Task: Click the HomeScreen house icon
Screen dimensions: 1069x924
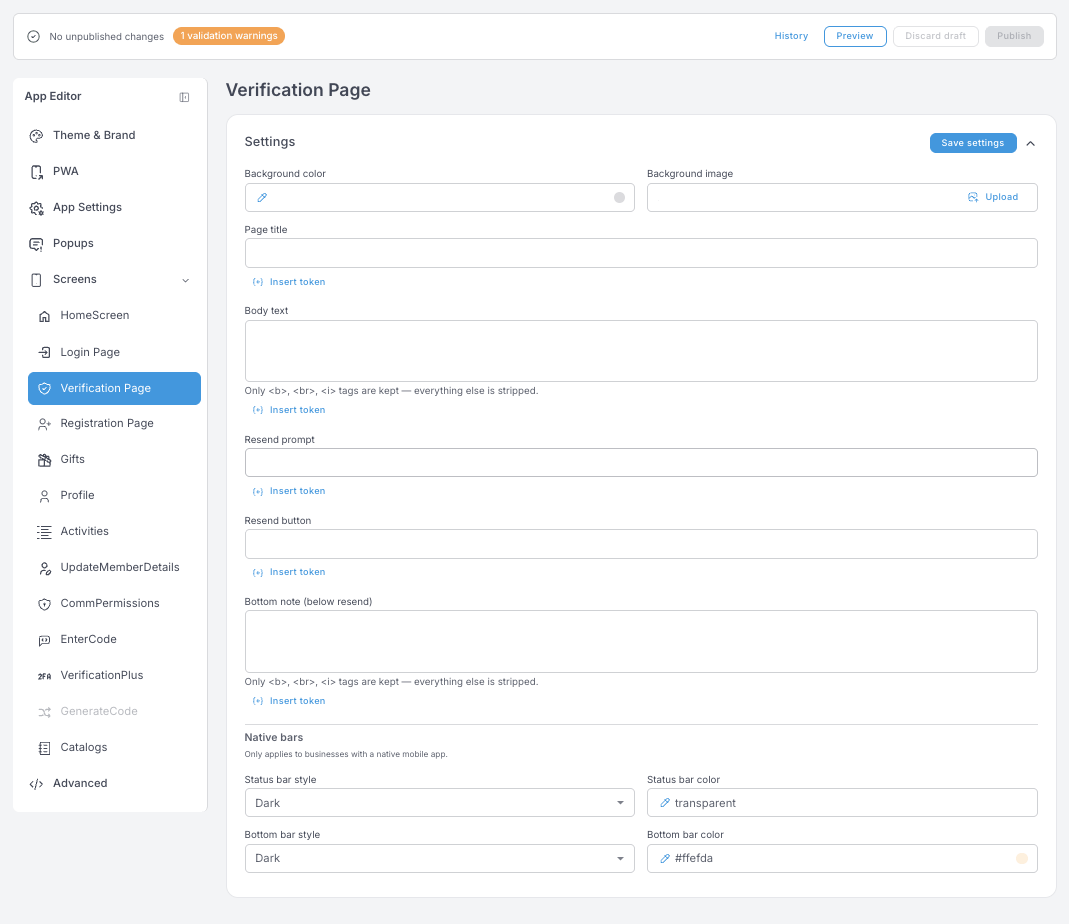Action: (44, 316)
